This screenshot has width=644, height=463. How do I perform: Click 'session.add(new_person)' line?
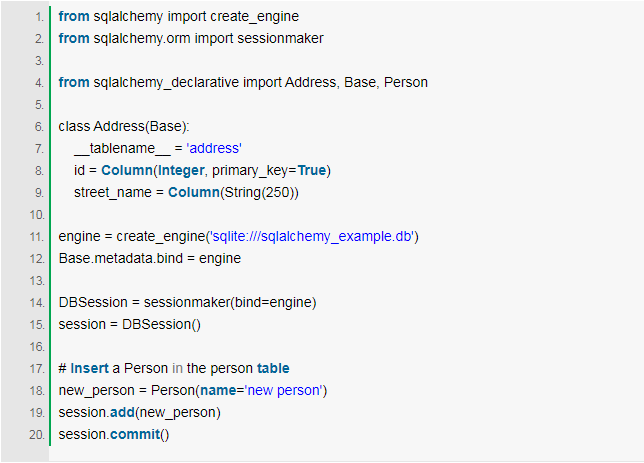click(x=139, y=412)
